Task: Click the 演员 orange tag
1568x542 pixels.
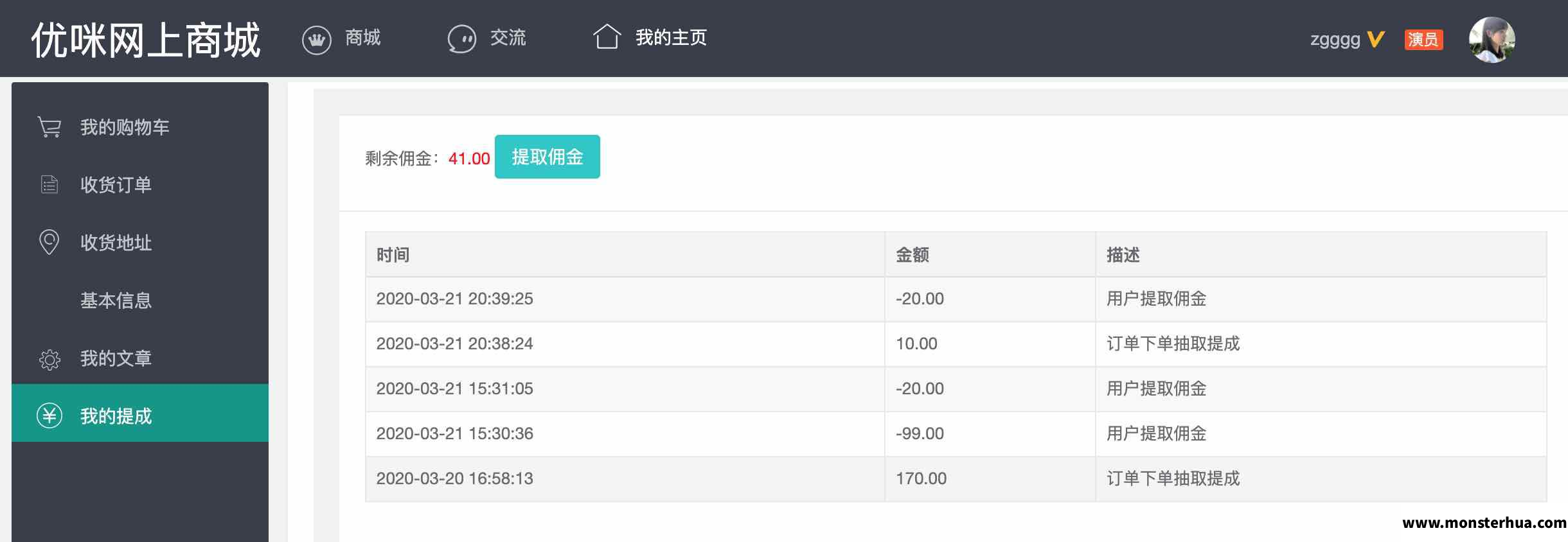Action: coord(1423,40)
